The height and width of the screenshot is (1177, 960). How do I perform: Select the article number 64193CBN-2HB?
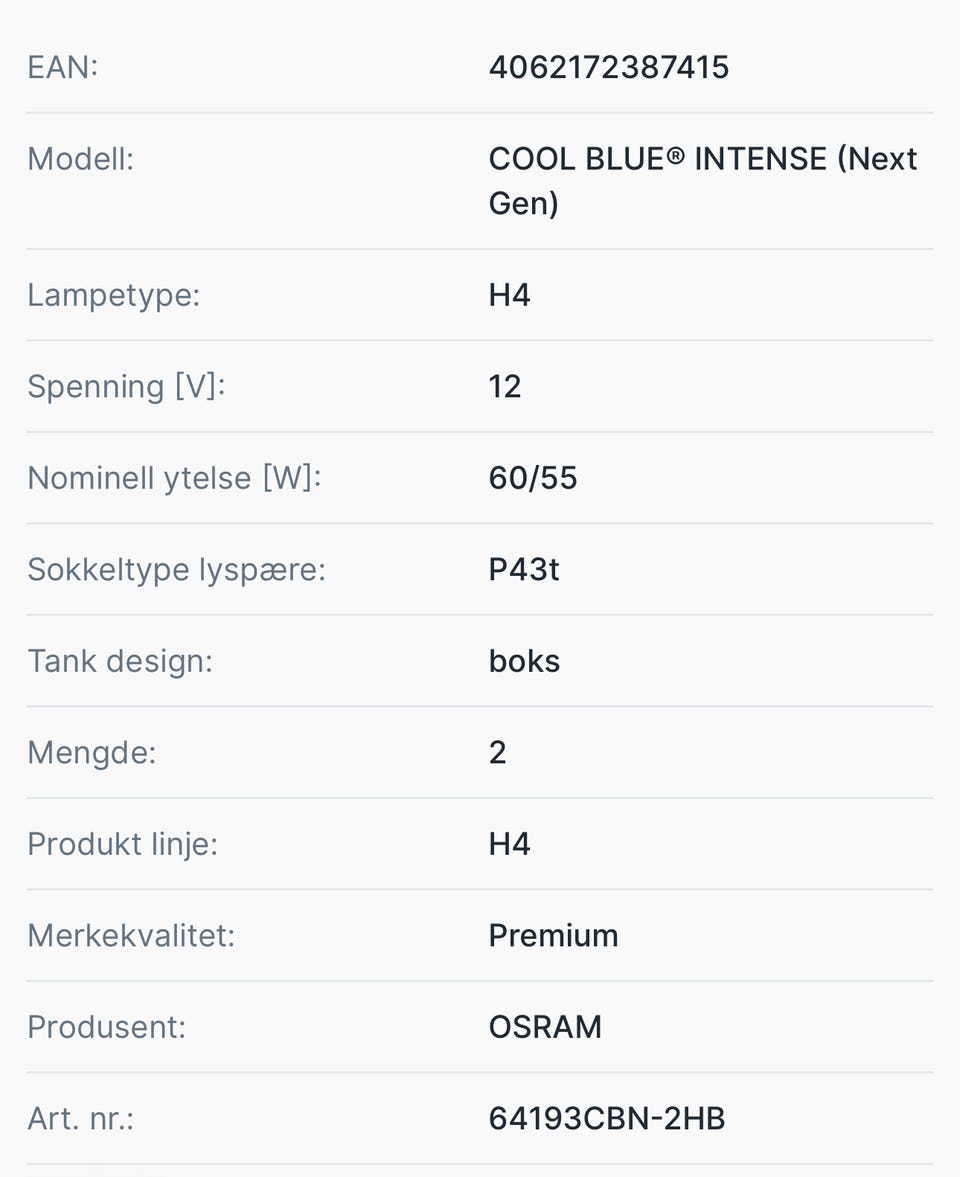coord(607,1119)
